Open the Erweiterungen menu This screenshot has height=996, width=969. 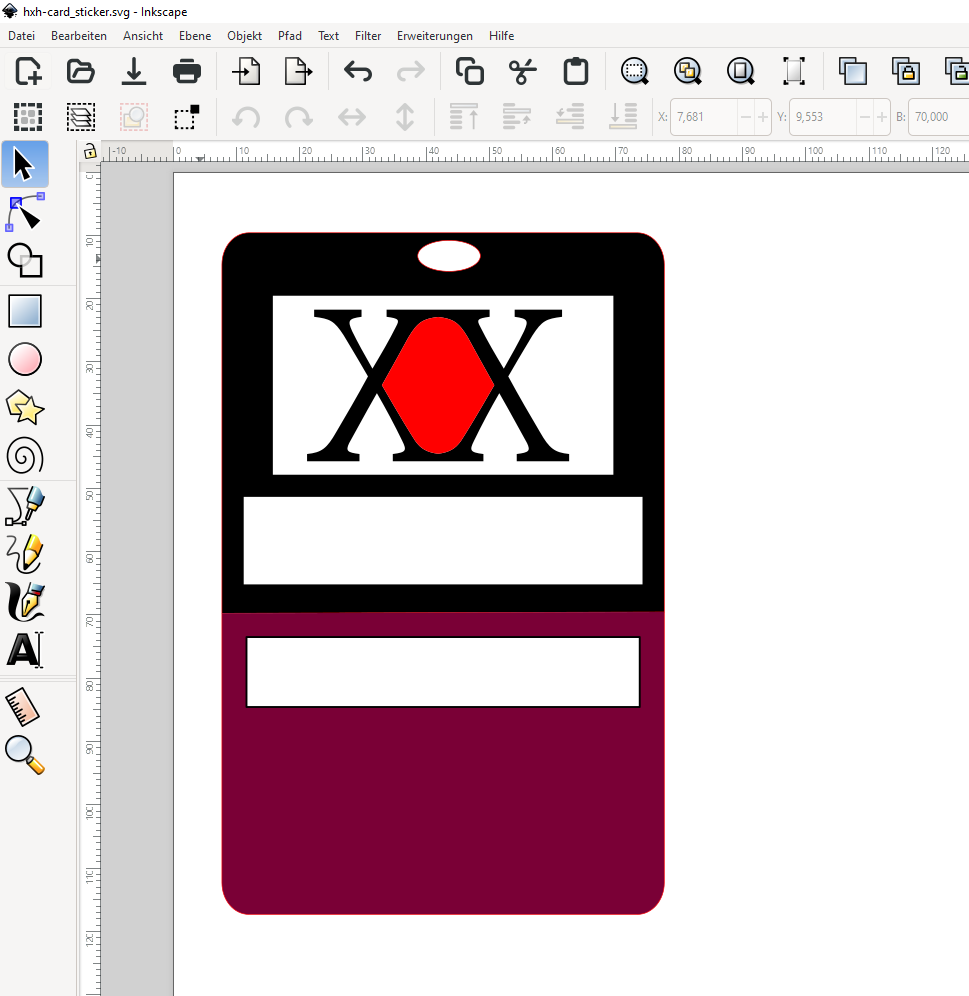[434, 36]
